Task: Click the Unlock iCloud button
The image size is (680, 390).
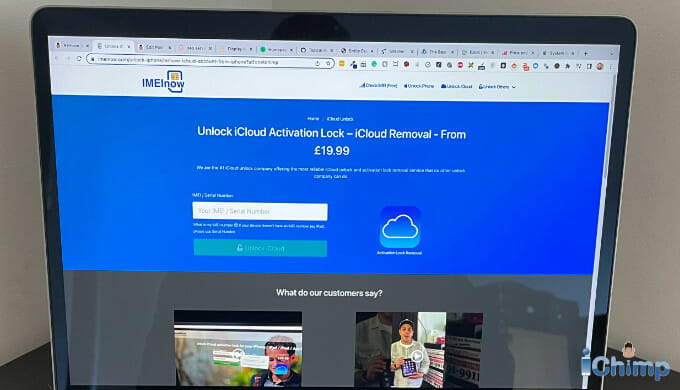Action: 260,248
